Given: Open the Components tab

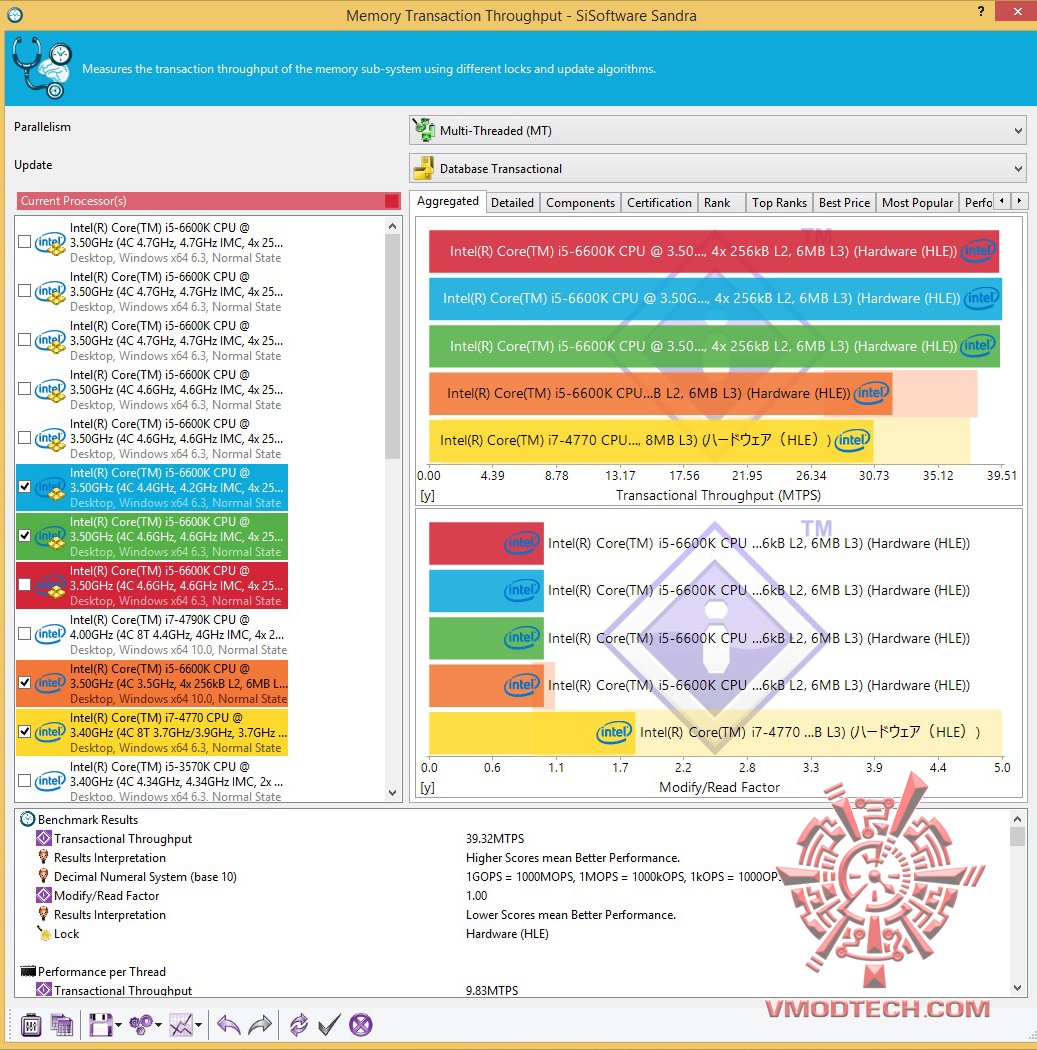Looking at the screenshot, I should (x=580, y=202).
